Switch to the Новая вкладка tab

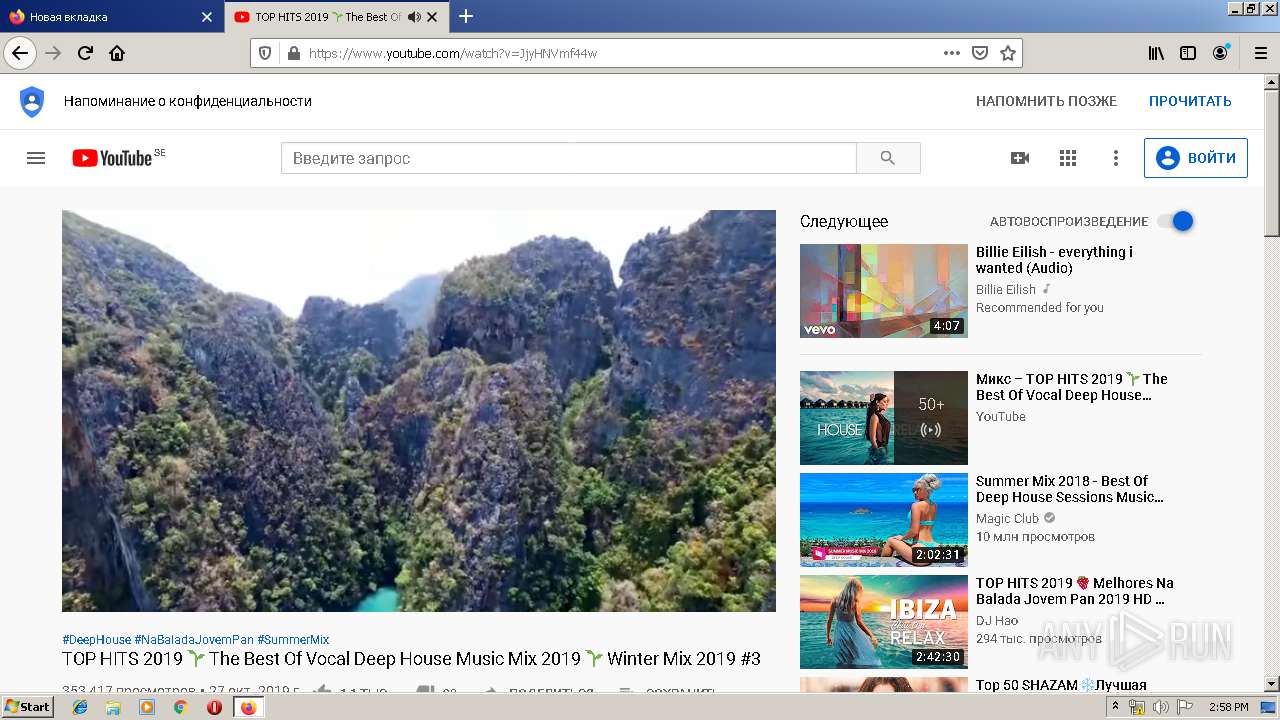pos(112,17)
